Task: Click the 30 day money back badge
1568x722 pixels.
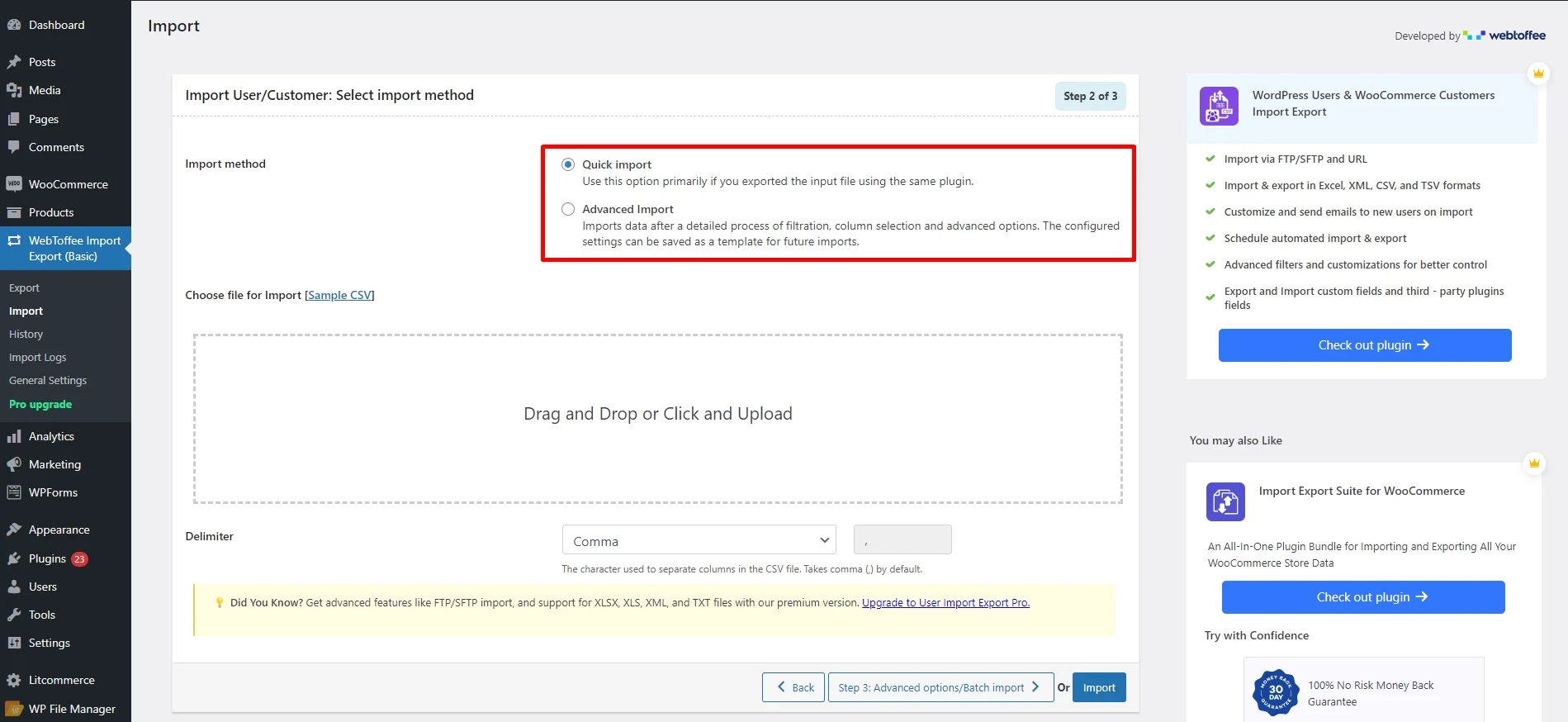Action: pos(1276,692)
